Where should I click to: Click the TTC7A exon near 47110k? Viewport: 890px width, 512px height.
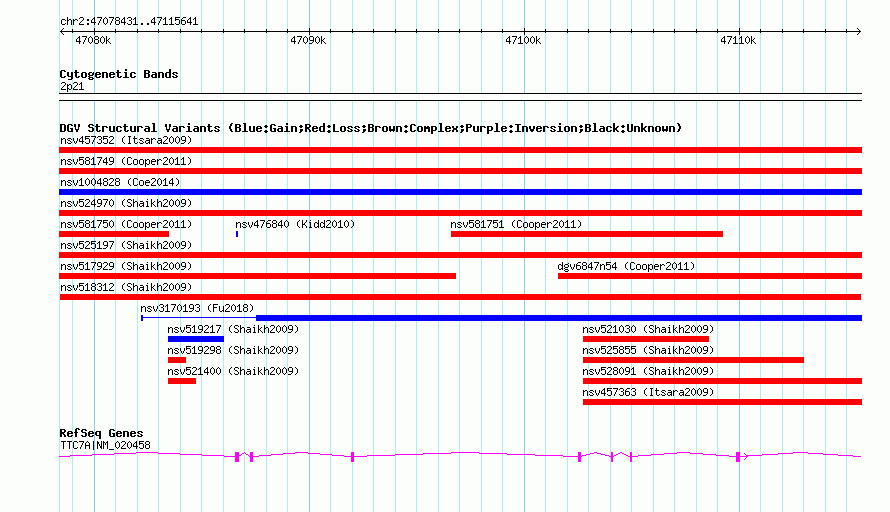738,457
